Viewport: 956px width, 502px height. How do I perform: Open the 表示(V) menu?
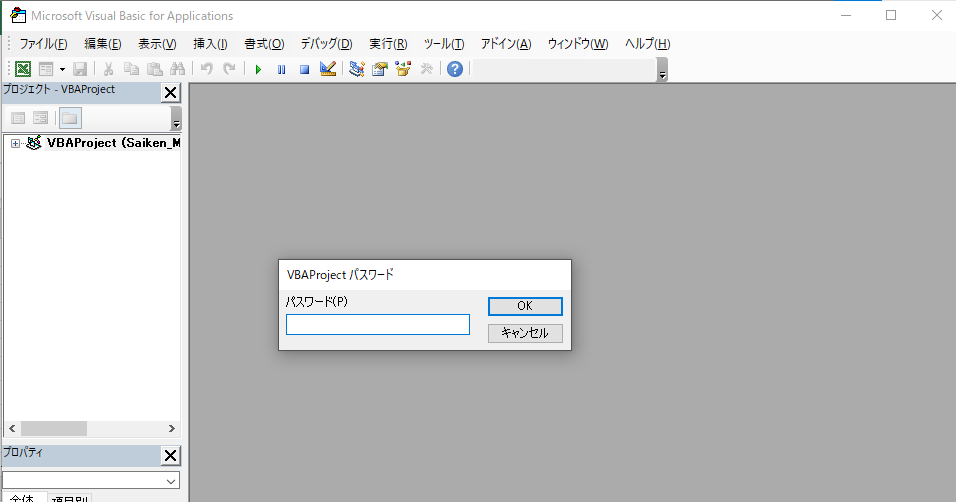[157, 44]
